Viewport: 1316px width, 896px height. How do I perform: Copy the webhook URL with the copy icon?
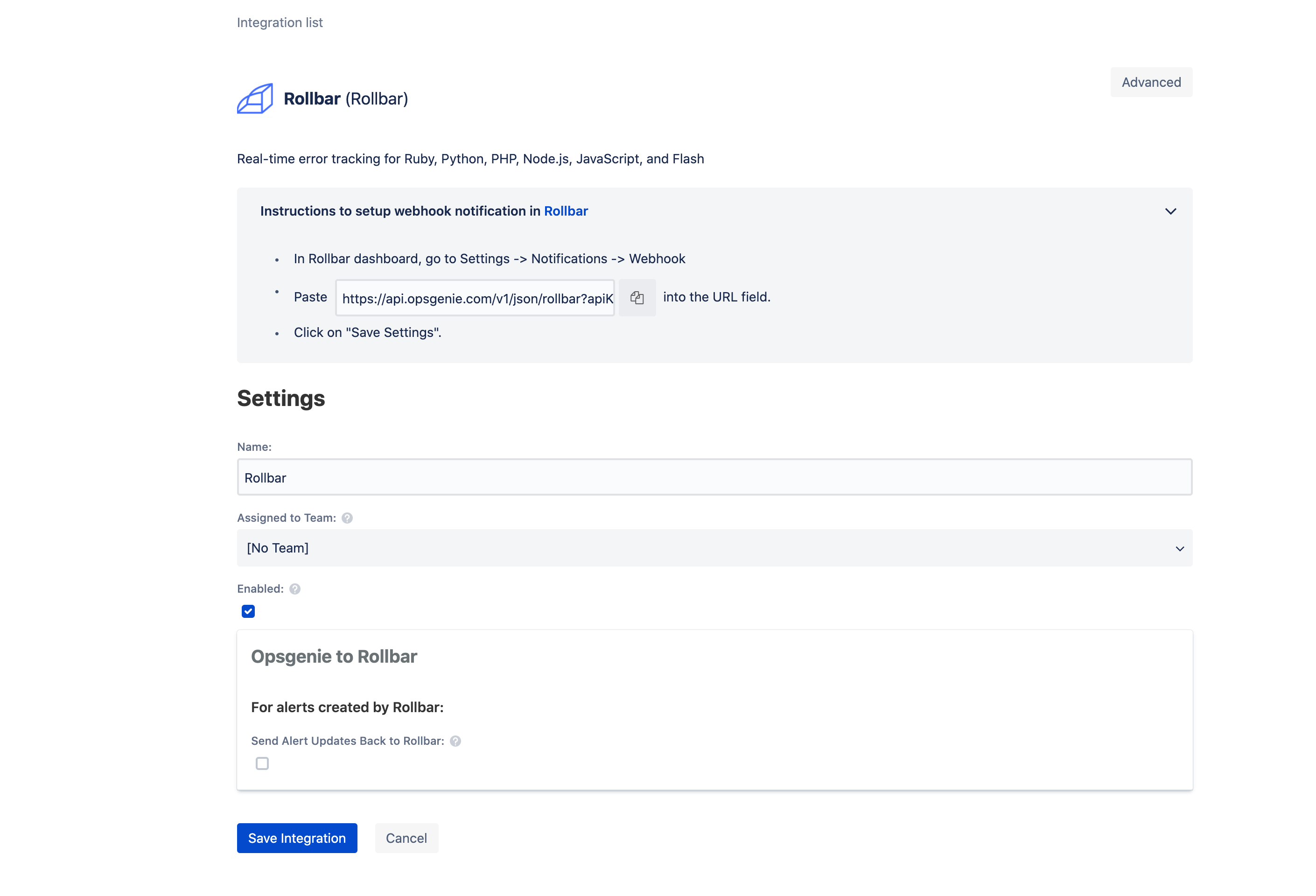pos(637,297)
